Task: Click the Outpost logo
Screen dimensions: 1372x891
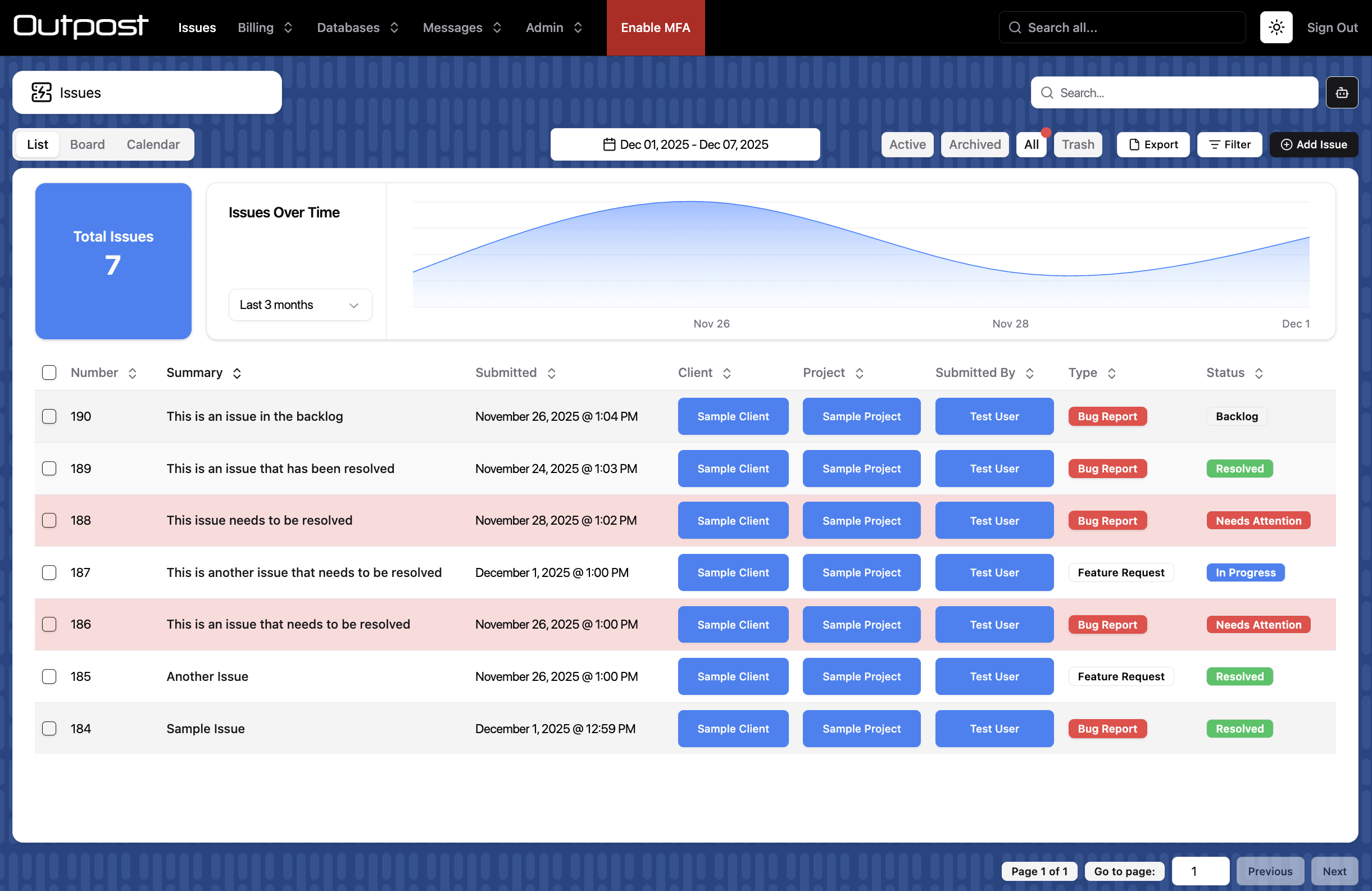Action: pyautogui.click(x=81, y=26)
